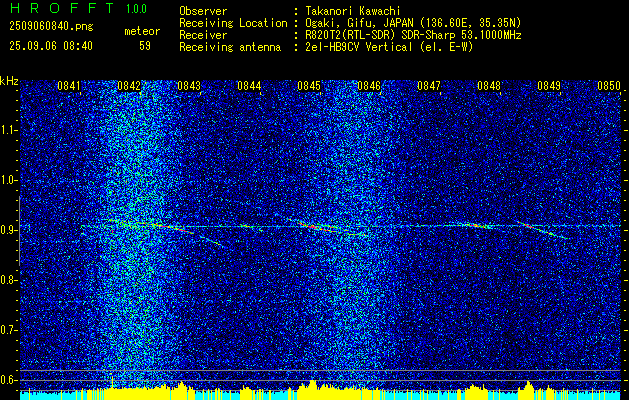Click the Receiver label
Image resolution: width=629 pixels, height=400 pixels.
pos(203,35)
